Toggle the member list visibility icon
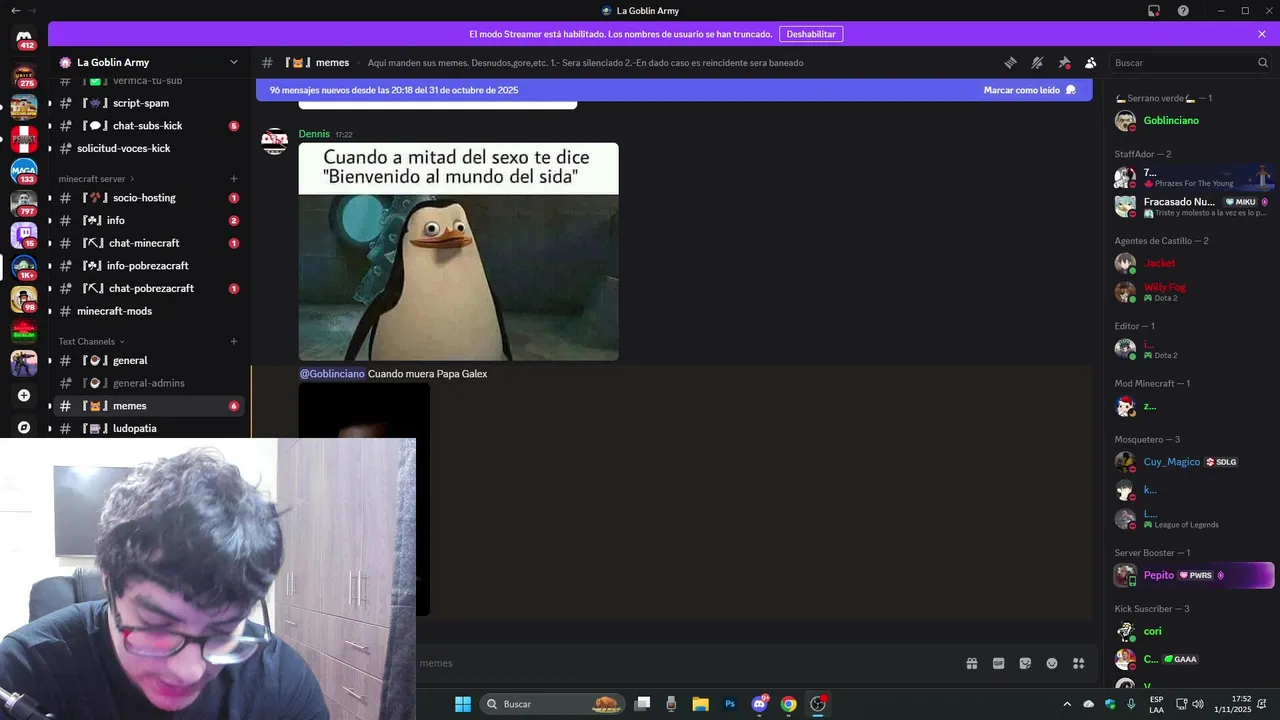 tap(1091, 62)
